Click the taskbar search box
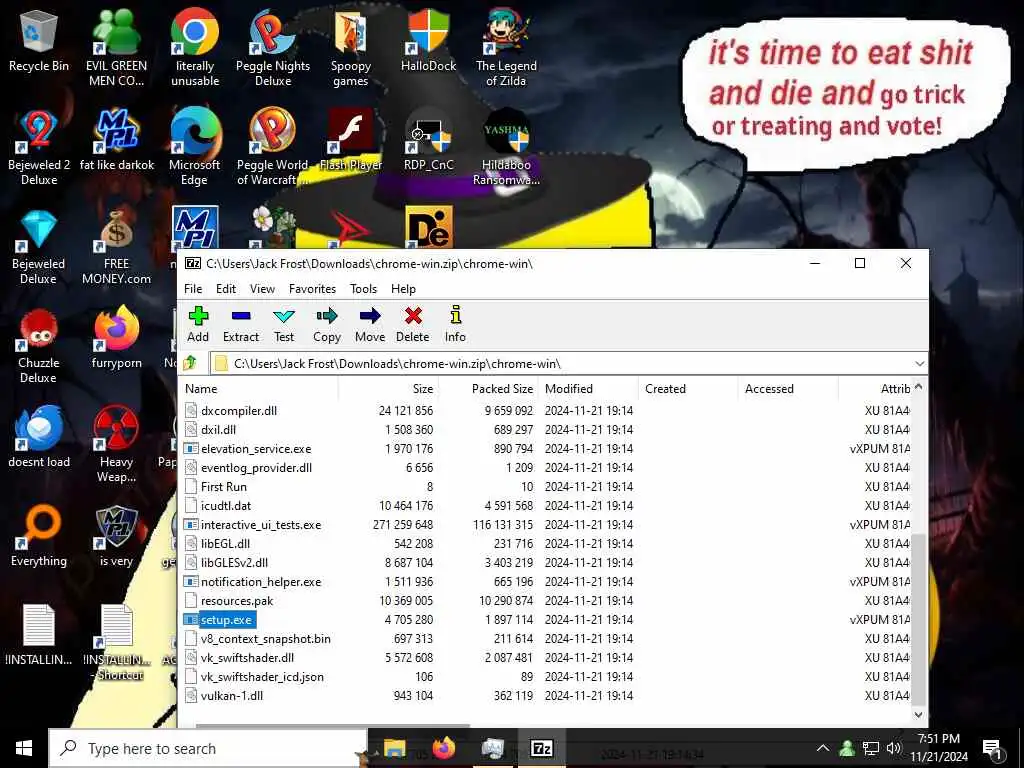 208,748
